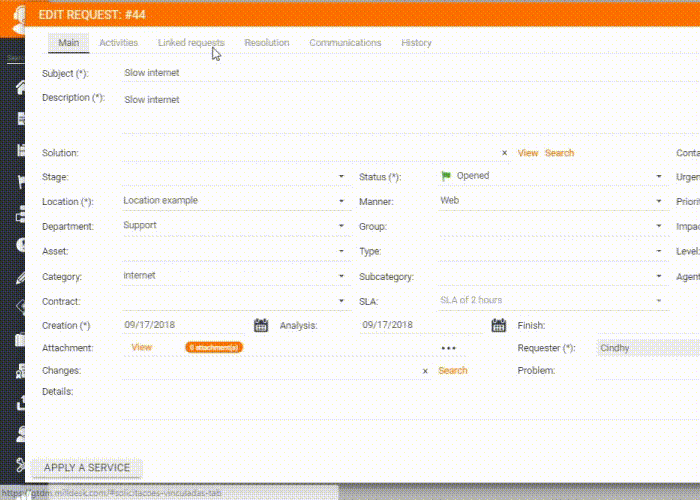Expand the Manner dropdown set to Web

(x=554, y=201)
